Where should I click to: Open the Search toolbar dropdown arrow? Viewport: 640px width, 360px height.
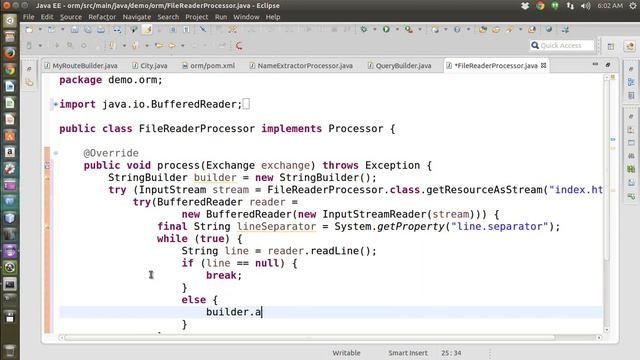(520, 29)
